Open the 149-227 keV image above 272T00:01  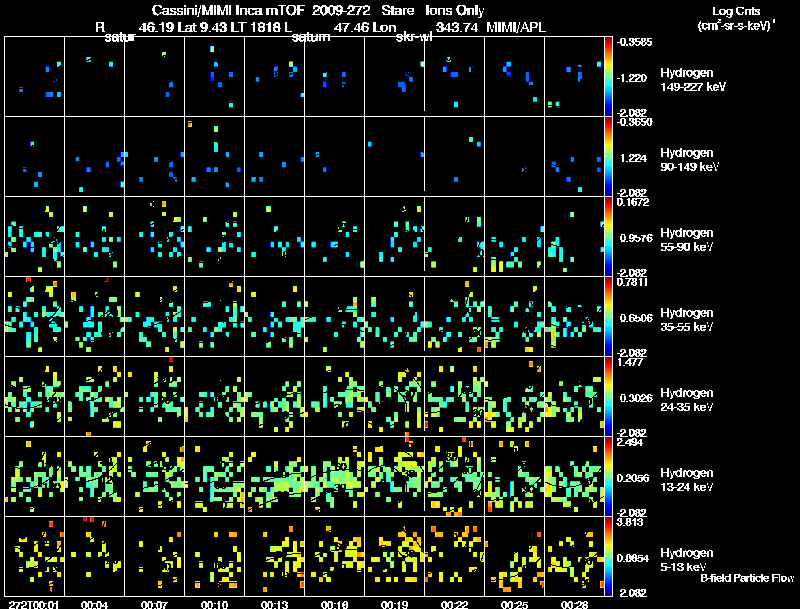coord(34,77)
